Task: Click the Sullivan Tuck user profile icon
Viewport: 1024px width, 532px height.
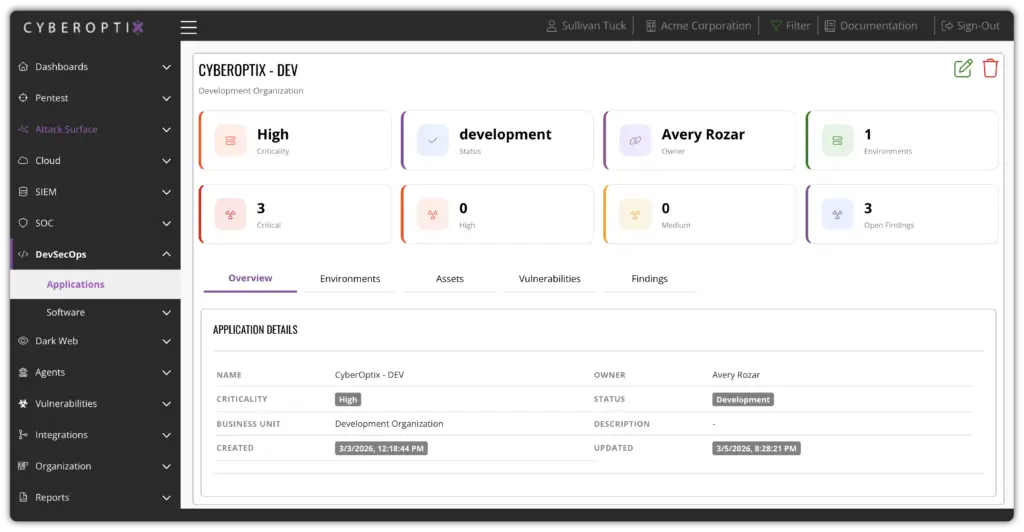Action: coord(551,26)
